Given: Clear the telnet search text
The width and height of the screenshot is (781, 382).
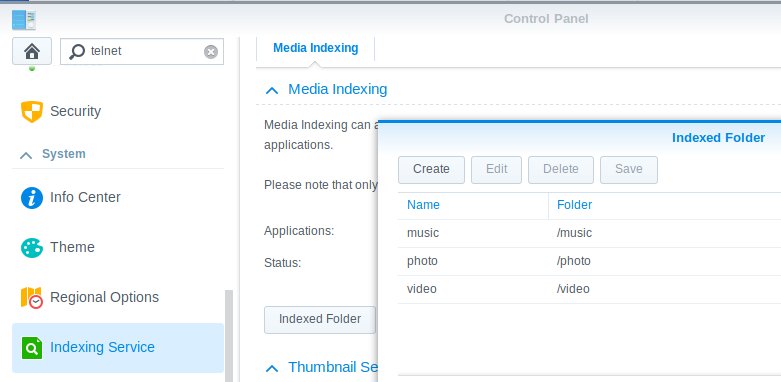Looking at the screenshot, I should coord(211,52).
